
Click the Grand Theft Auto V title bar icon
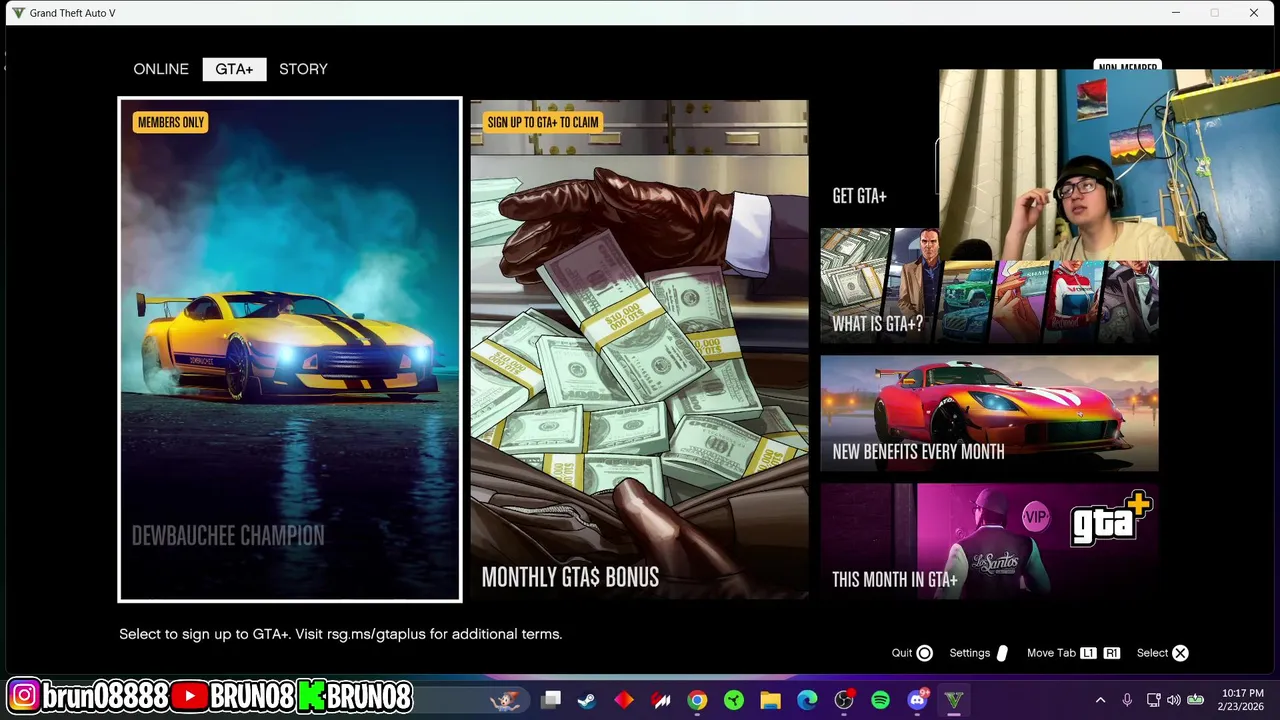pyautogui.click(x=18, y=13)
